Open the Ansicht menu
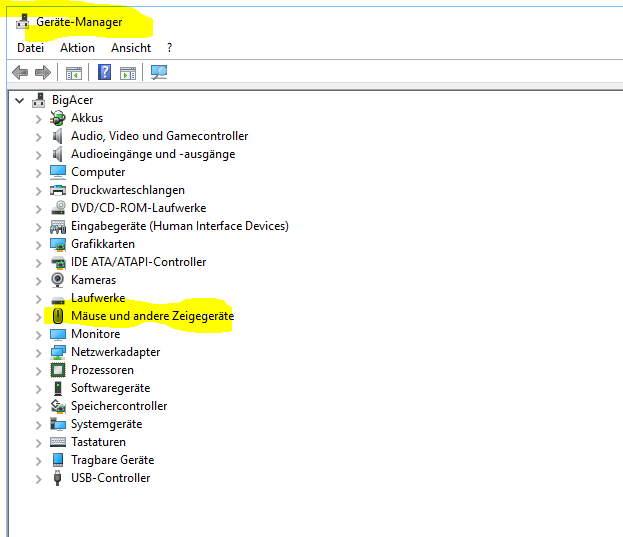The width and height of the screenshot is (623, 537). 131,48
